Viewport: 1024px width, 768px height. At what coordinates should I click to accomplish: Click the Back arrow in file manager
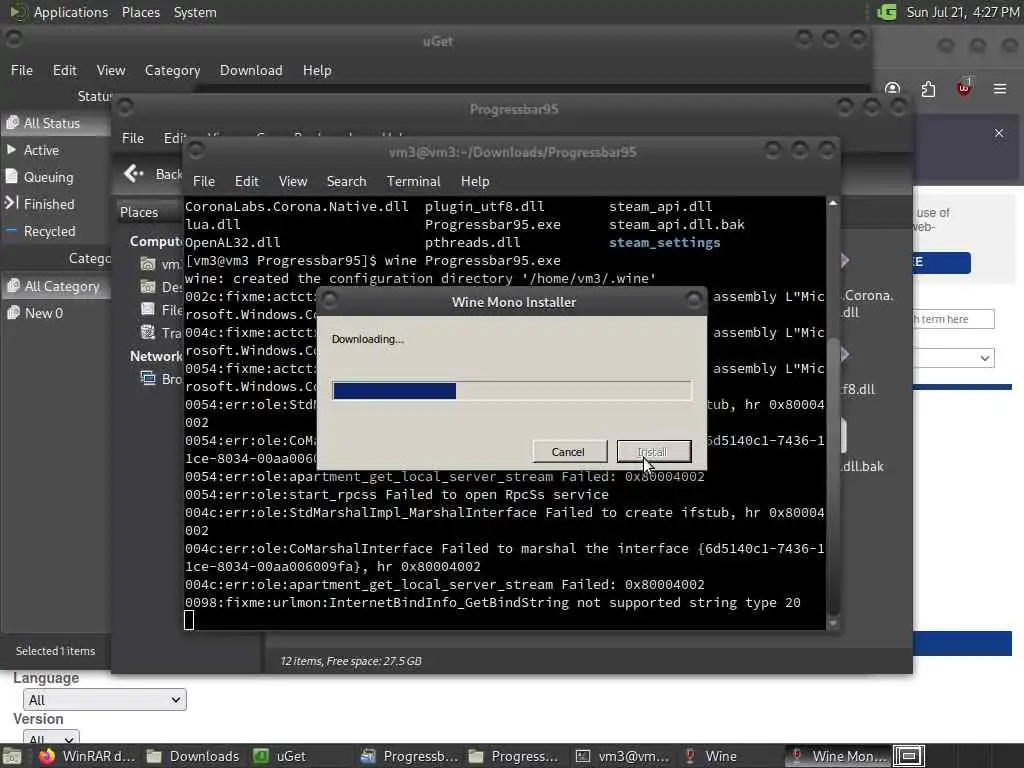coord(133,173)
